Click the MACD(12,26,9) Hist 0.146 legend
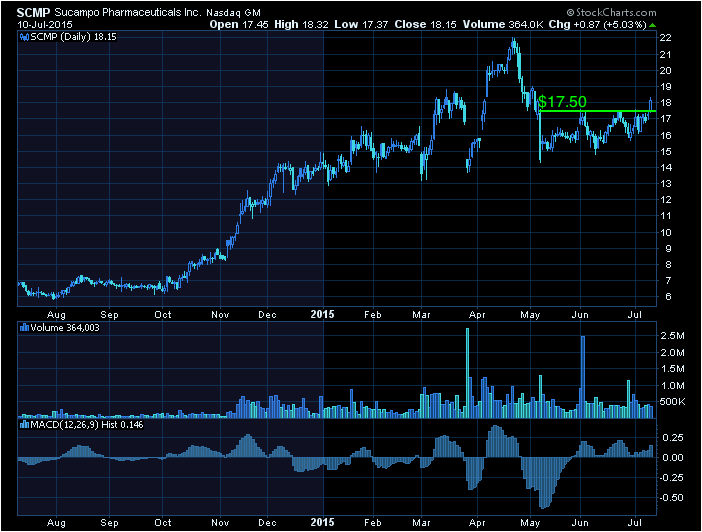This screenshot has width=702, height=532. pyautogui.click(x=86, y=425)
